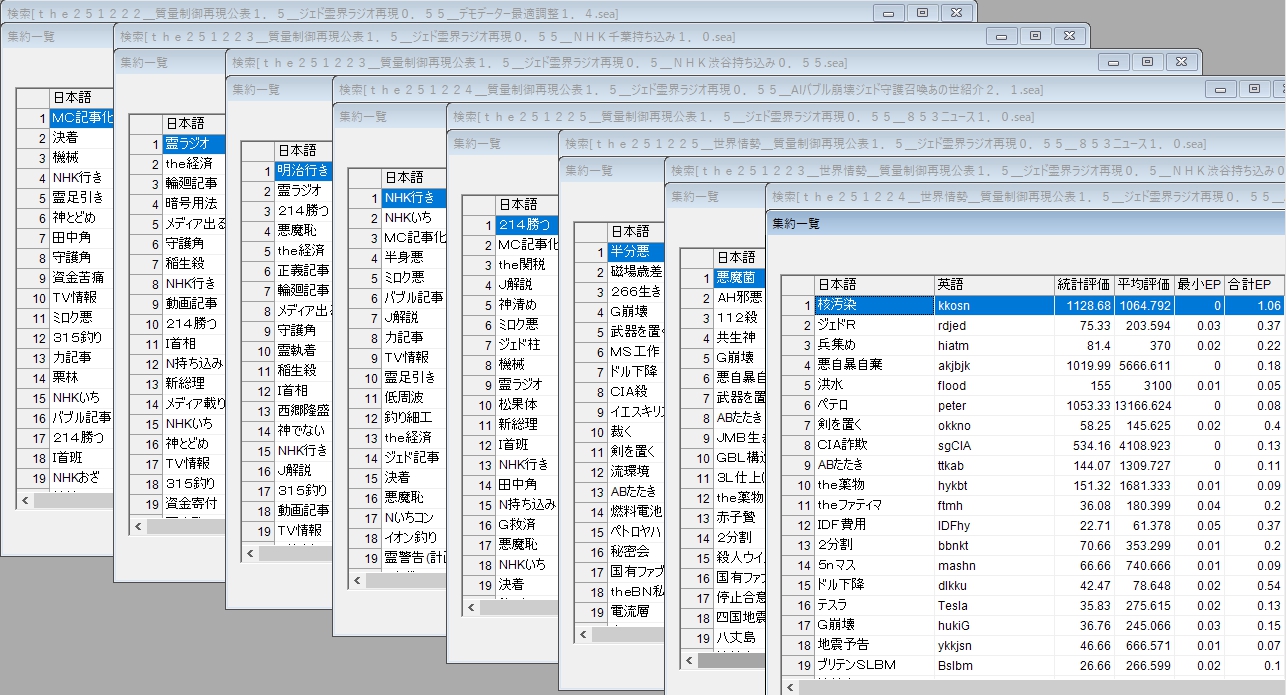Select the 地震予告 row
1286x695 pixels.
click(x=872, y=645)
